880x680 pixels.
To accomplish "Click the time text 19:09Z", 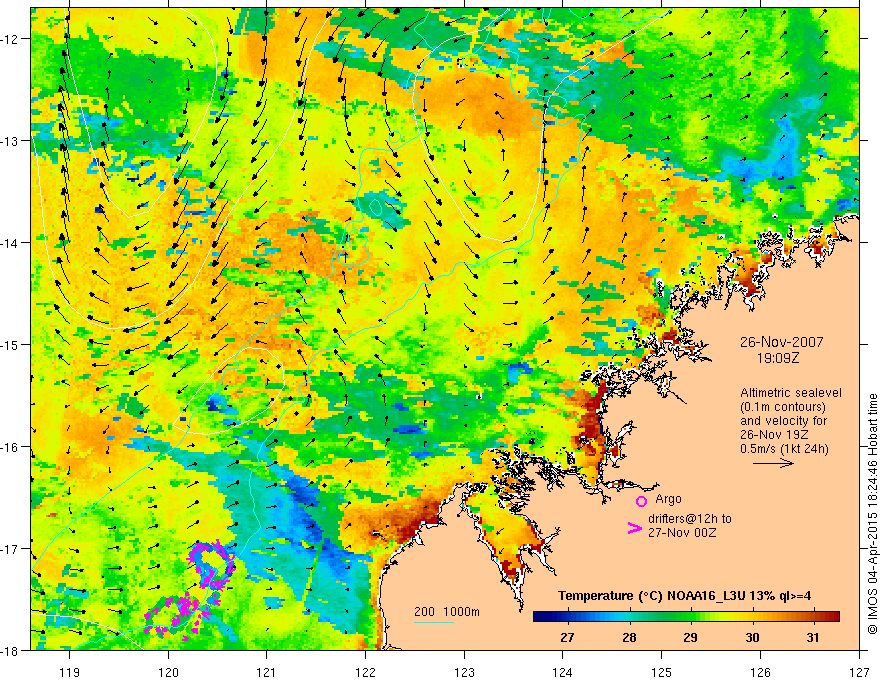I will [778, 358].
